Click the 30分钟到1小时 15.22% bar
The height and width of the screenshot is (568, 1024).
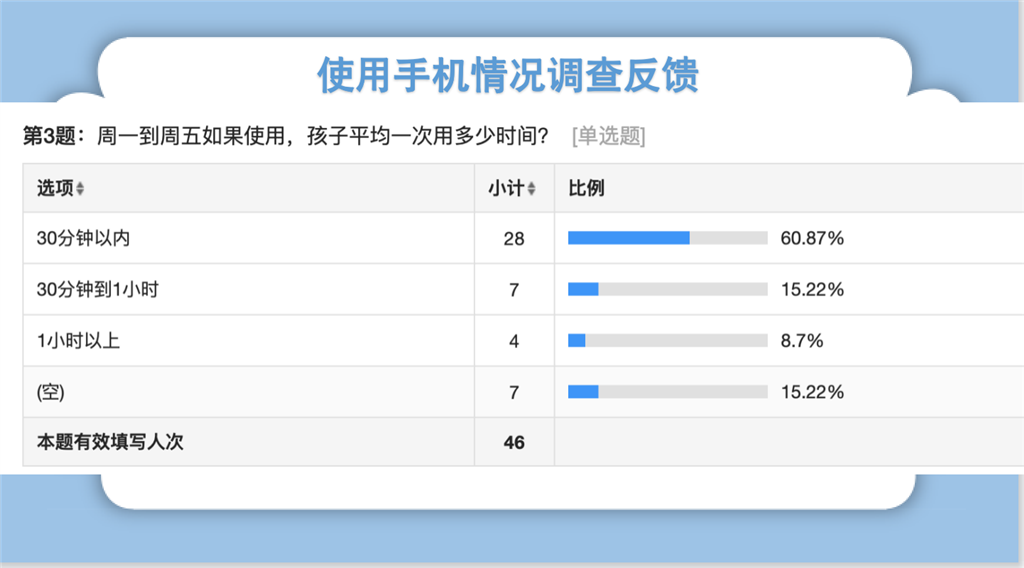click(x=667, y=289)
